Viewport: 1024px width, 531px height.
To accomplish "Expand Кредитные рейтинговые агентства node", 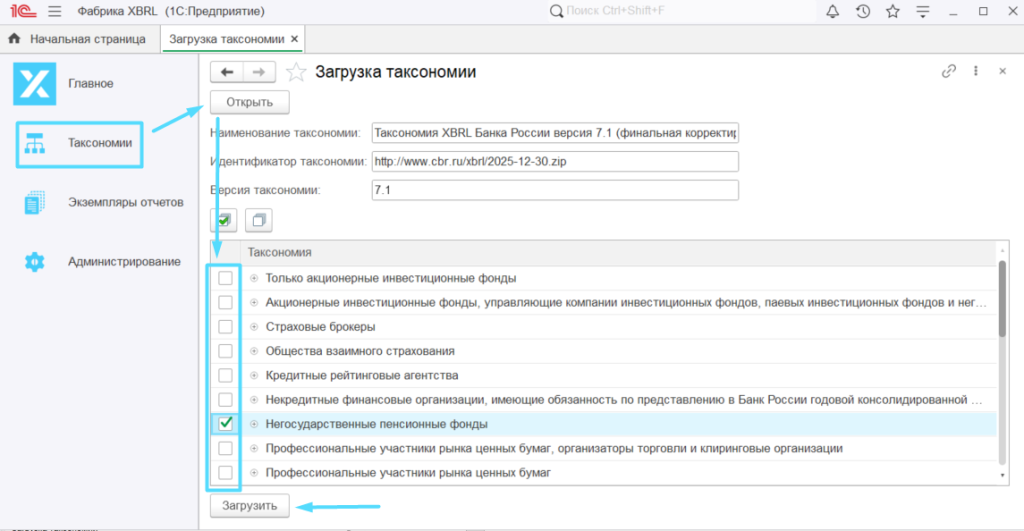I will (x=254, y=376).
